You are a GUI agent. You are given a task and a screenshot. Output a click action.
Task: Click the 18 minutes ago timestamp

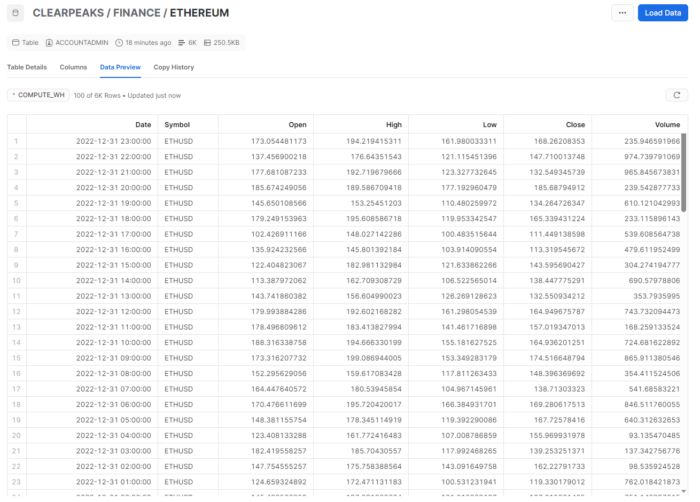pyautogui.click(x=148, y=42)
